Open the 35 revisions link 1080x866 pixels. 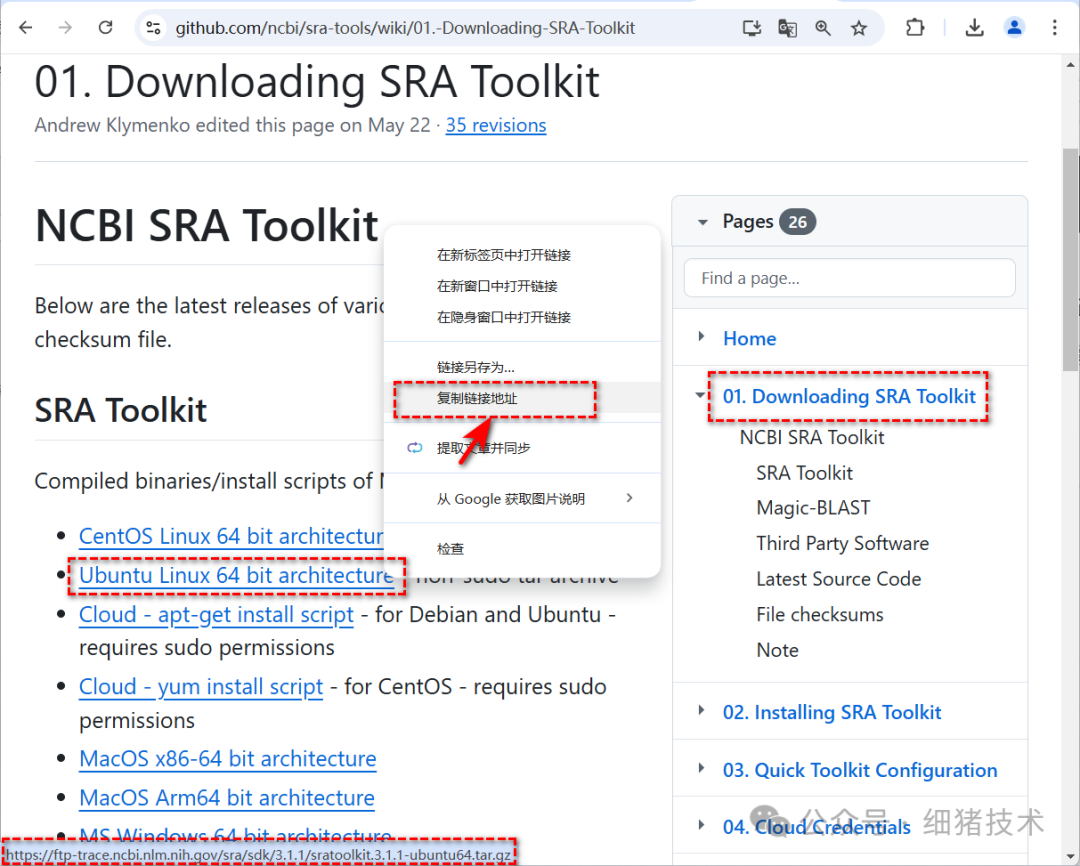coord(496,124)
